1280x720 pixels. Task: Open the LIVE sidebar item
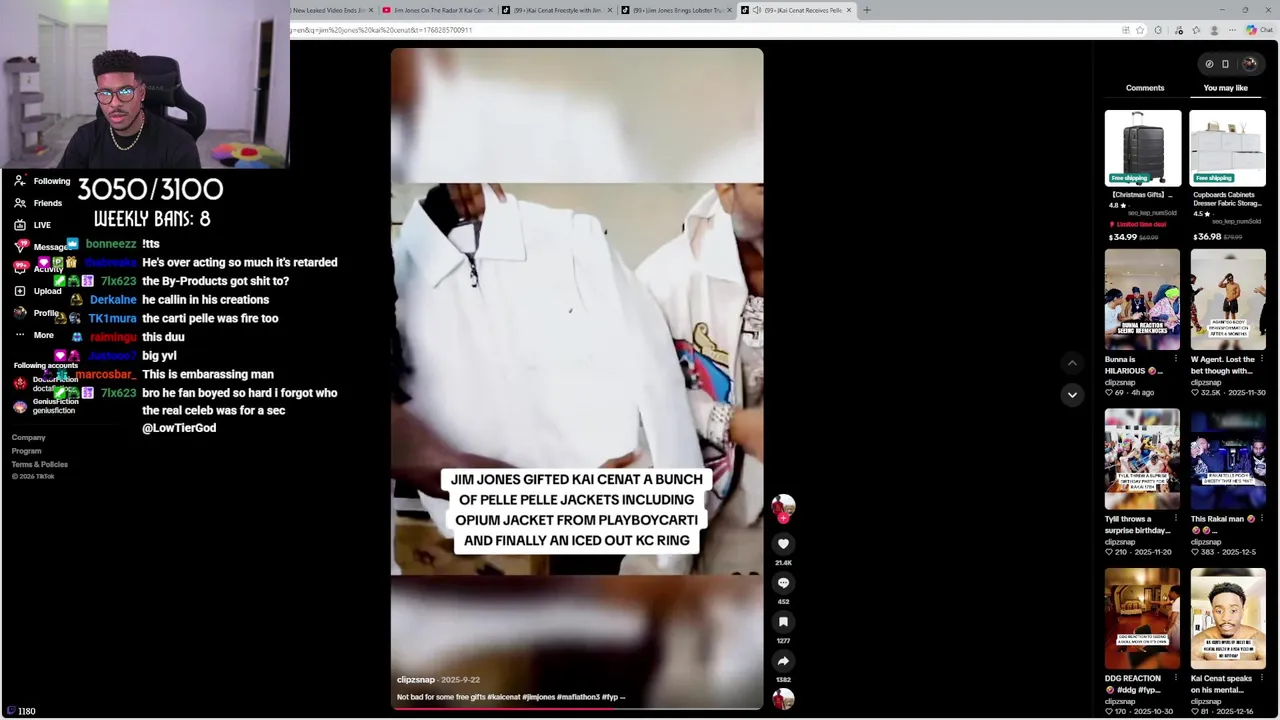[33, 225]
